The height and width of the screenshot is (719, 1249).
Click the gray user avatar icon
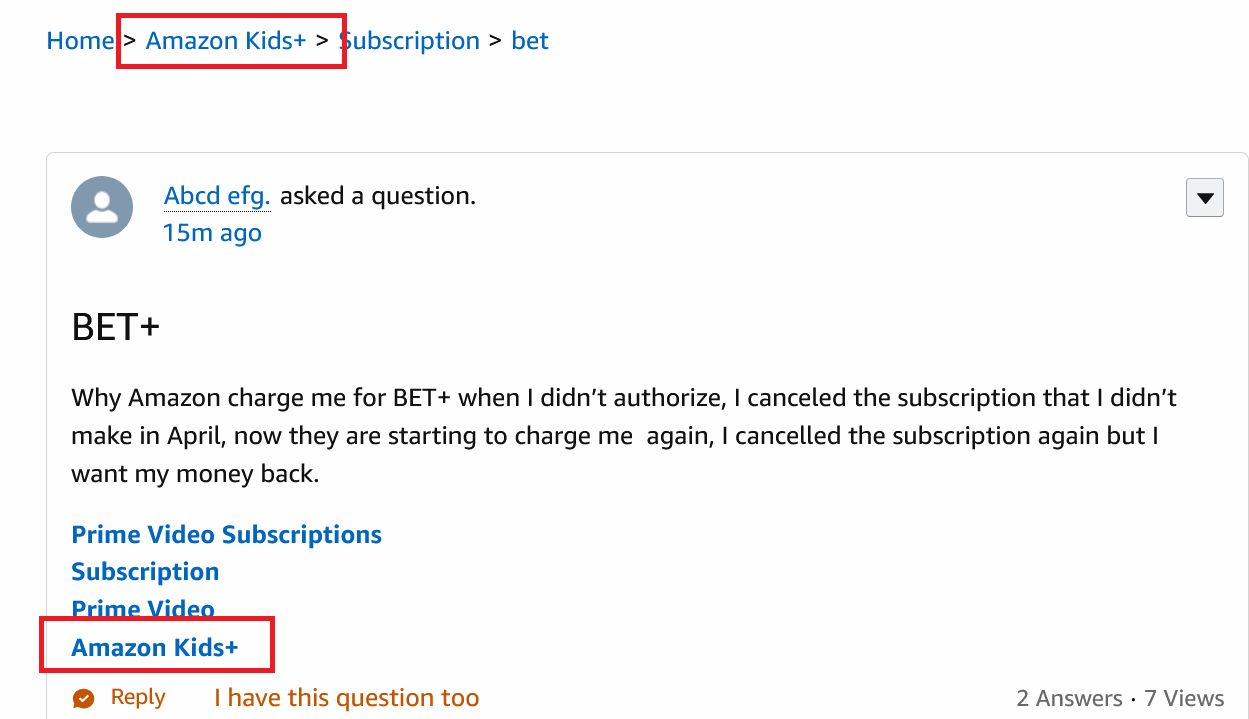pos(102,207)
